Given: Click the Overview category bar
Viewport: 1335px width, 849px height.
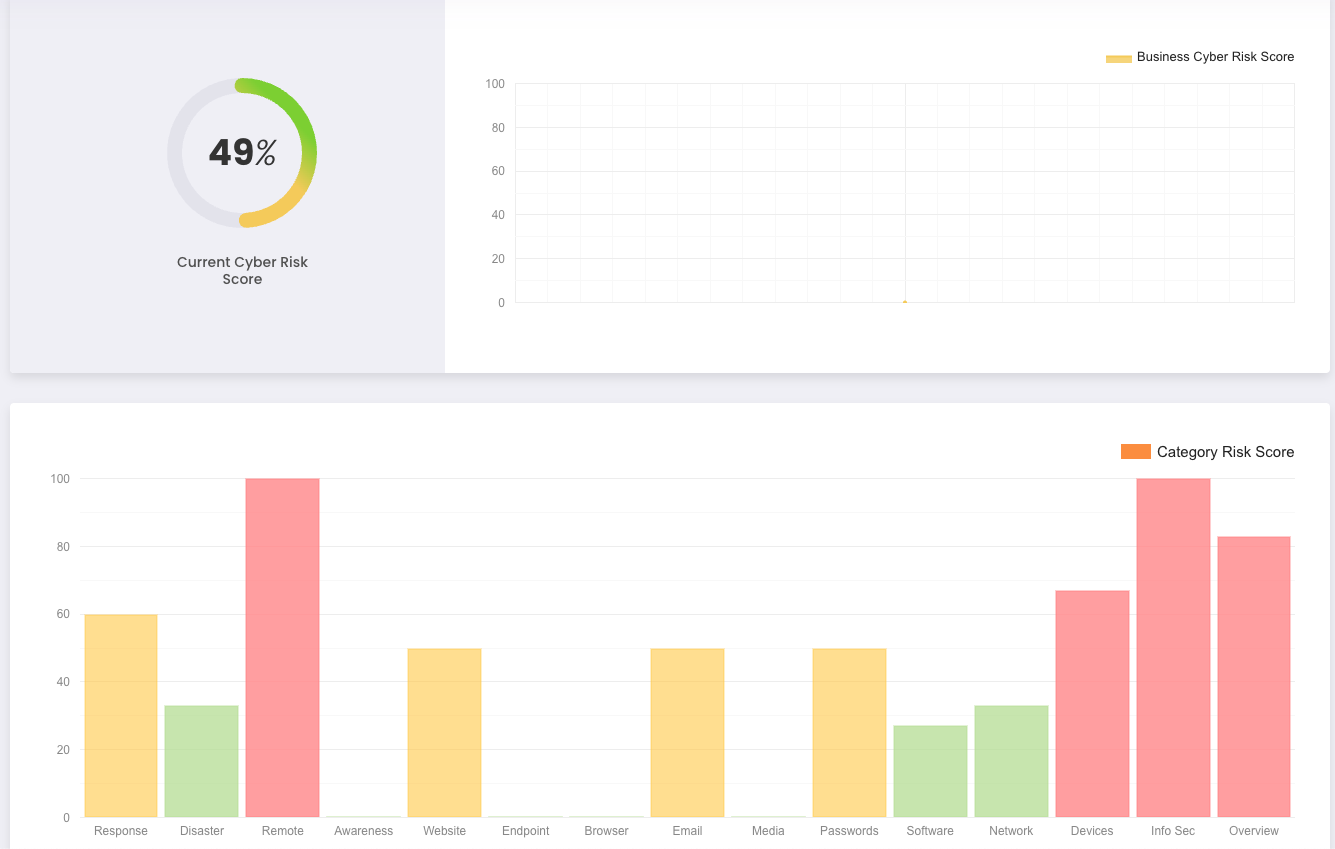Looking at the screenshot, I should click(x=1254, y=677).
